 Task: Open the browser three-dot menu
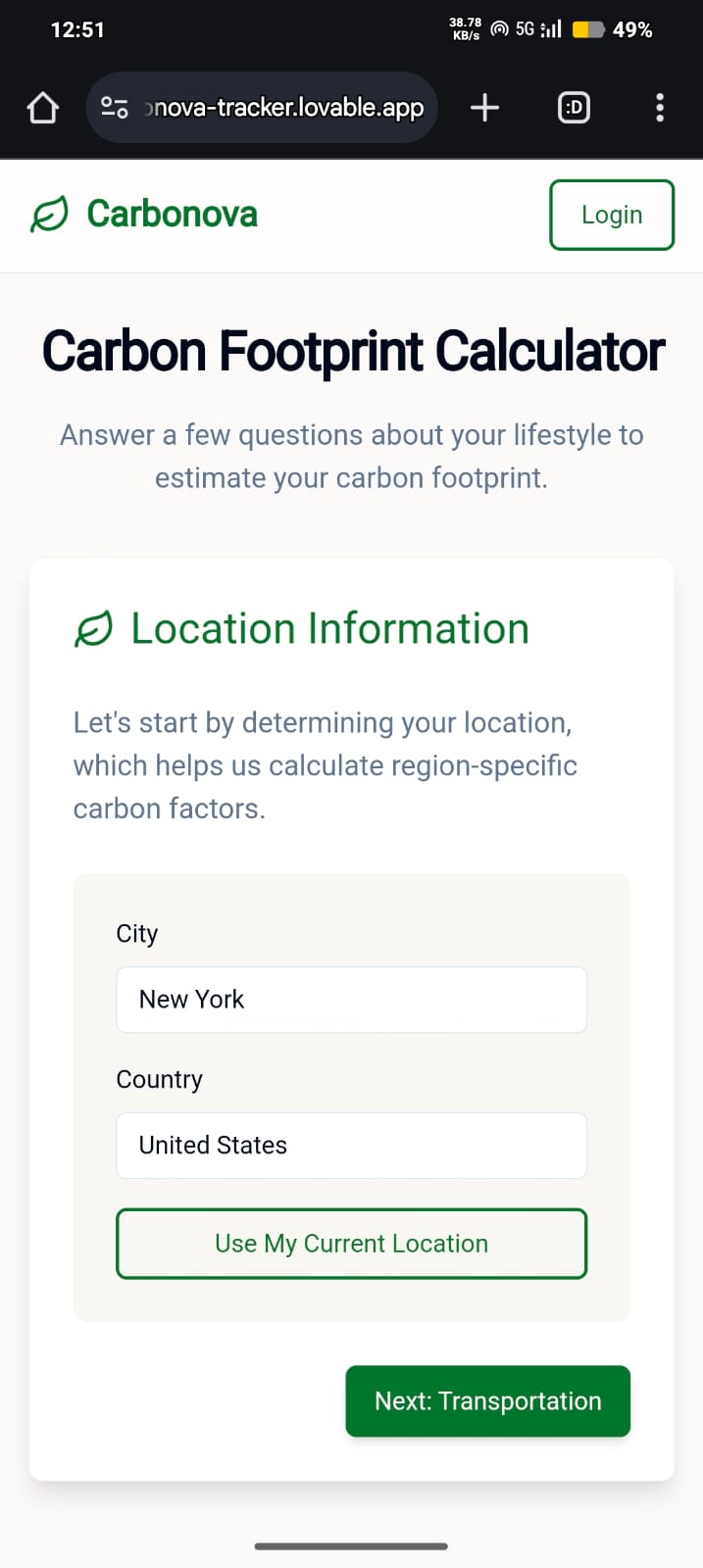coord(660,108)
